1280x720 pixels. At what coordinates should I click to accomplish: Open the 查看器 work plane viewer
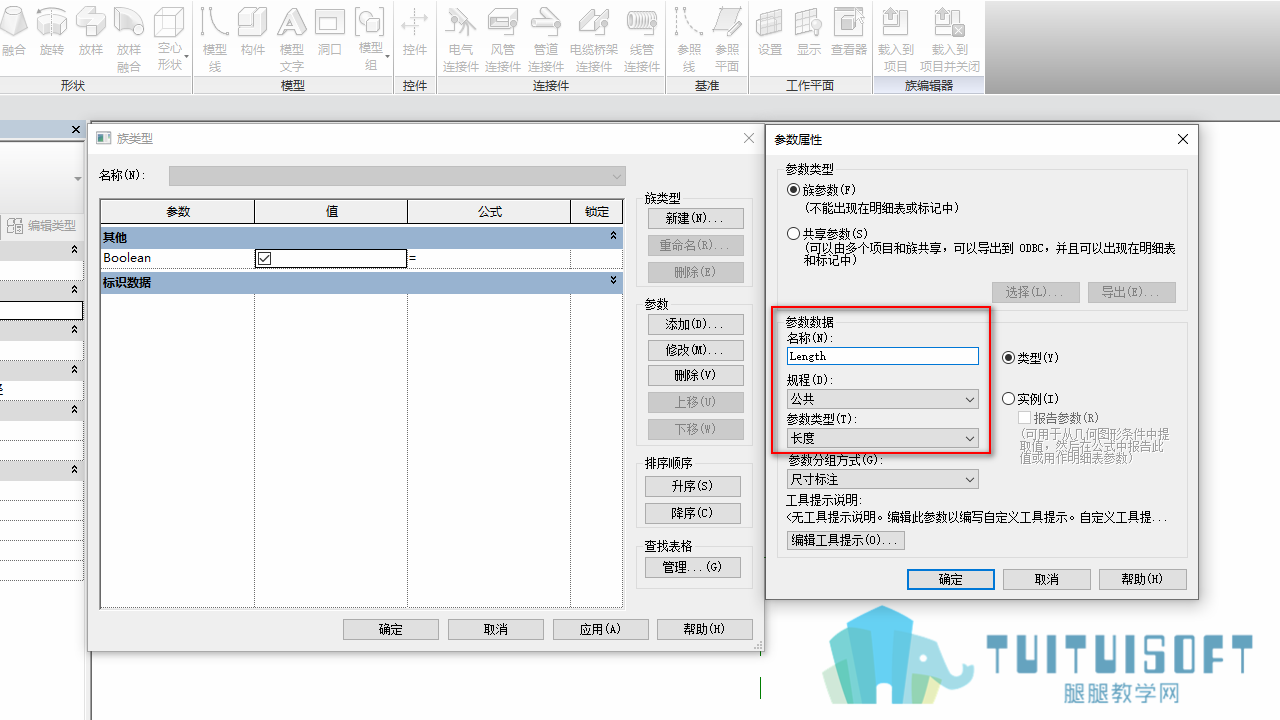(849, 31)
